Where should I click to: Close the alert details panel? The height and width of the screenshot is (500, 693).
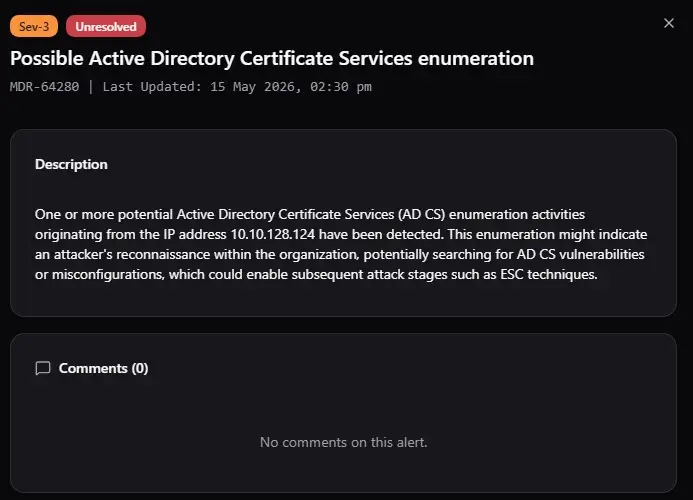669,23
